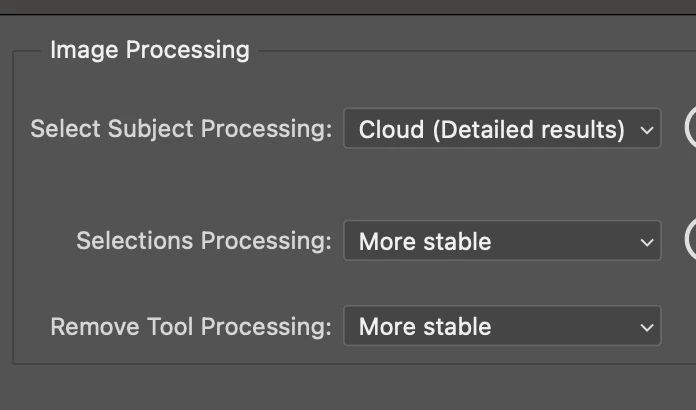The width and height of the screenshot is (696, 410).
Task: Click the "Image Processing" section heading
Action: 150,50
